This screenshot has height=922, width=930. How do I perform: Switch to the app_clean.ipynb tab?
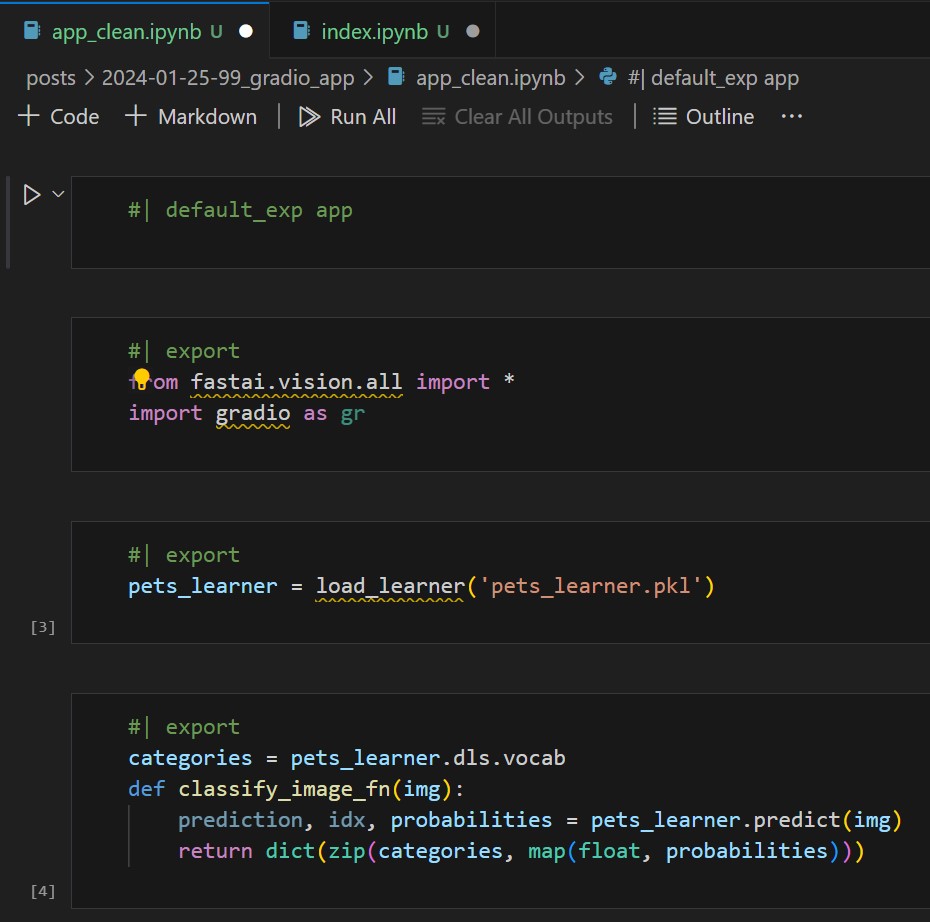pyautogui.click(x=135, y=31)
